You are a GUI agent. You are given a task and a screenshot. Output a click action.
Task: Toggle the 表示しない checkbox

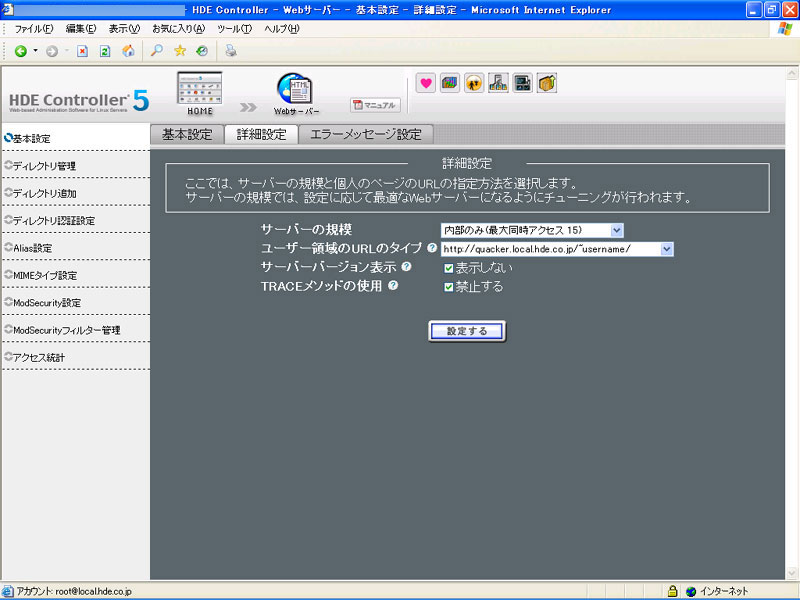click(448, 268)
